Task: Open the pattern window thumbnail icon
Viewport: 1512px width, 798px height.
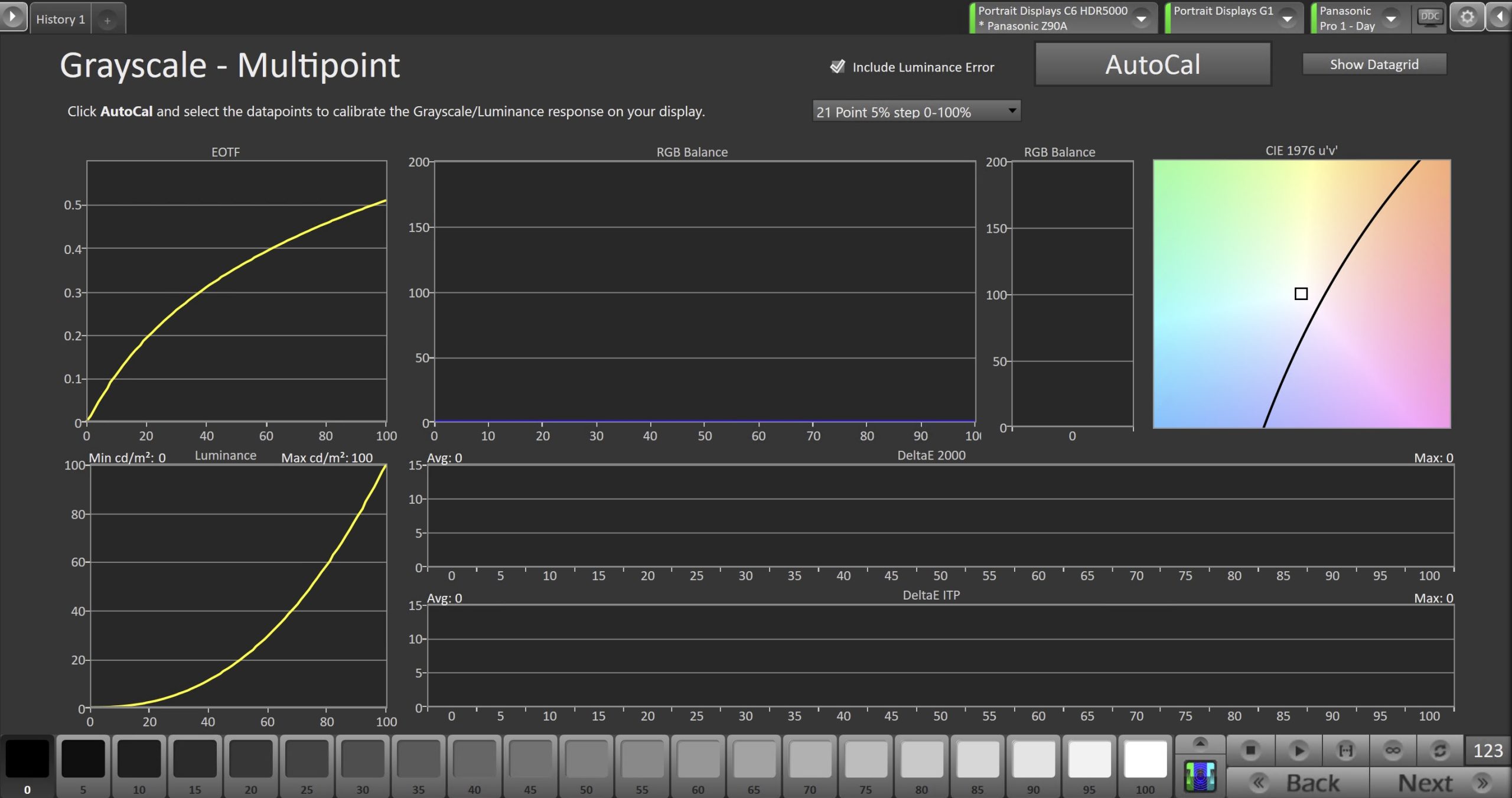Action: (x=1200, y=776)
